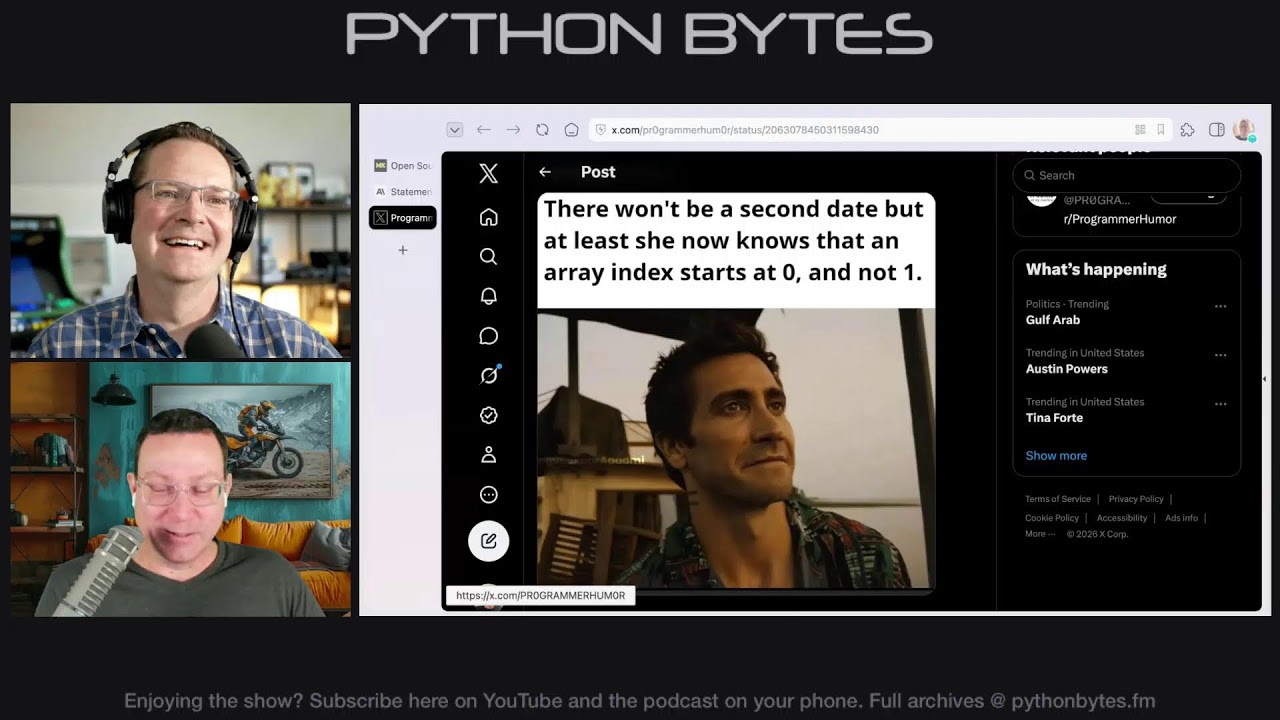Screen dimensions: 1280x720
Task: Click the site security shield icon
Action: 600,130
